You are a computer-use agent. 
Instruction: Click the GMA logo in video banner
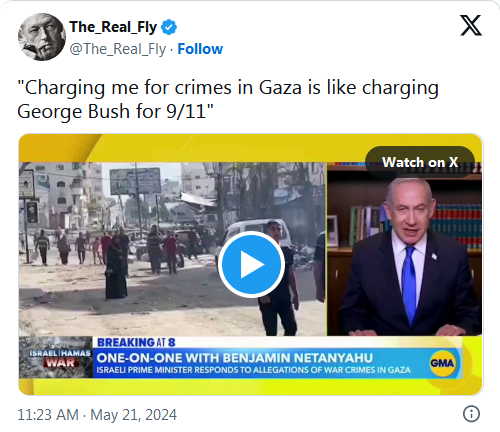tap(442, 363)
